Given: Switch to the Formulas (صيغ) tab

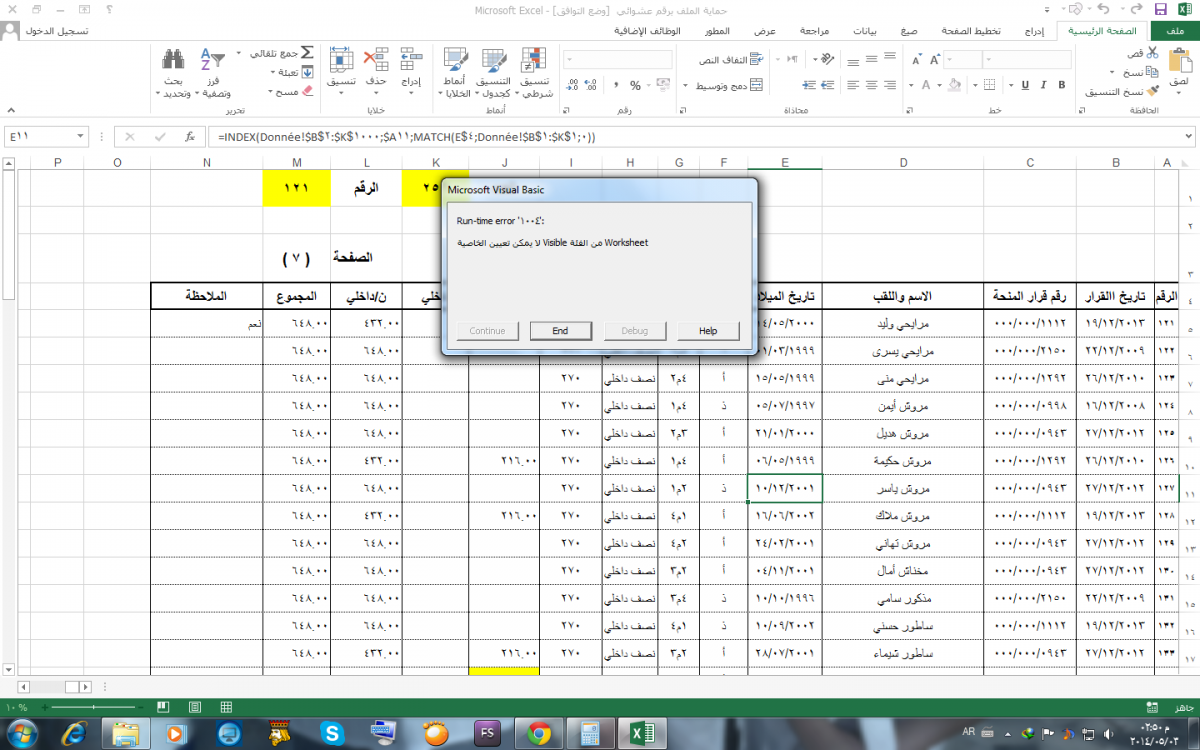Looking at the screenshot, I should coord(908,31).
